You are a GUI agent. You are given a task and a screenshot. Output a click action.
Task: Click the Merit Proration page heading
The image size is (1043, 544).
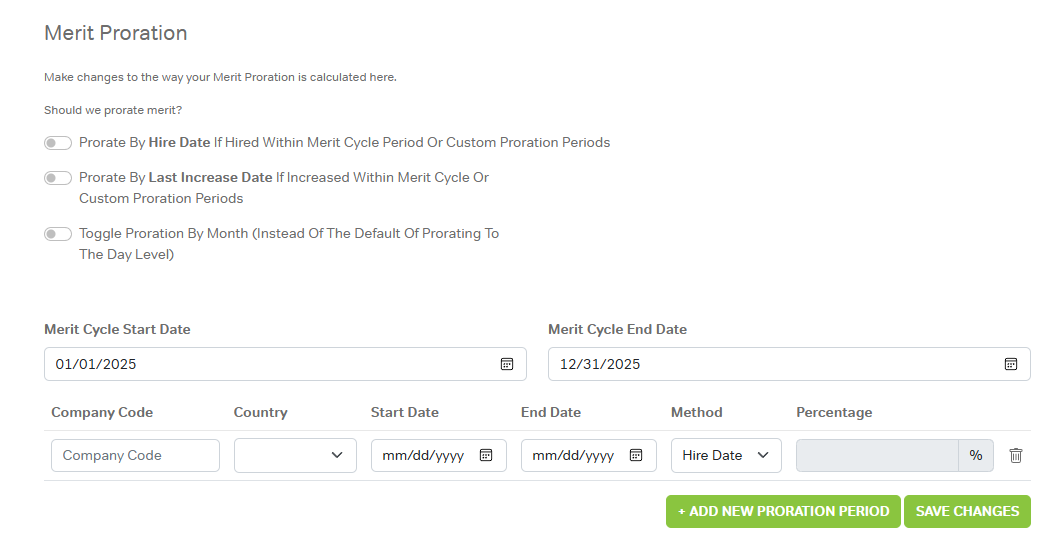116,33
